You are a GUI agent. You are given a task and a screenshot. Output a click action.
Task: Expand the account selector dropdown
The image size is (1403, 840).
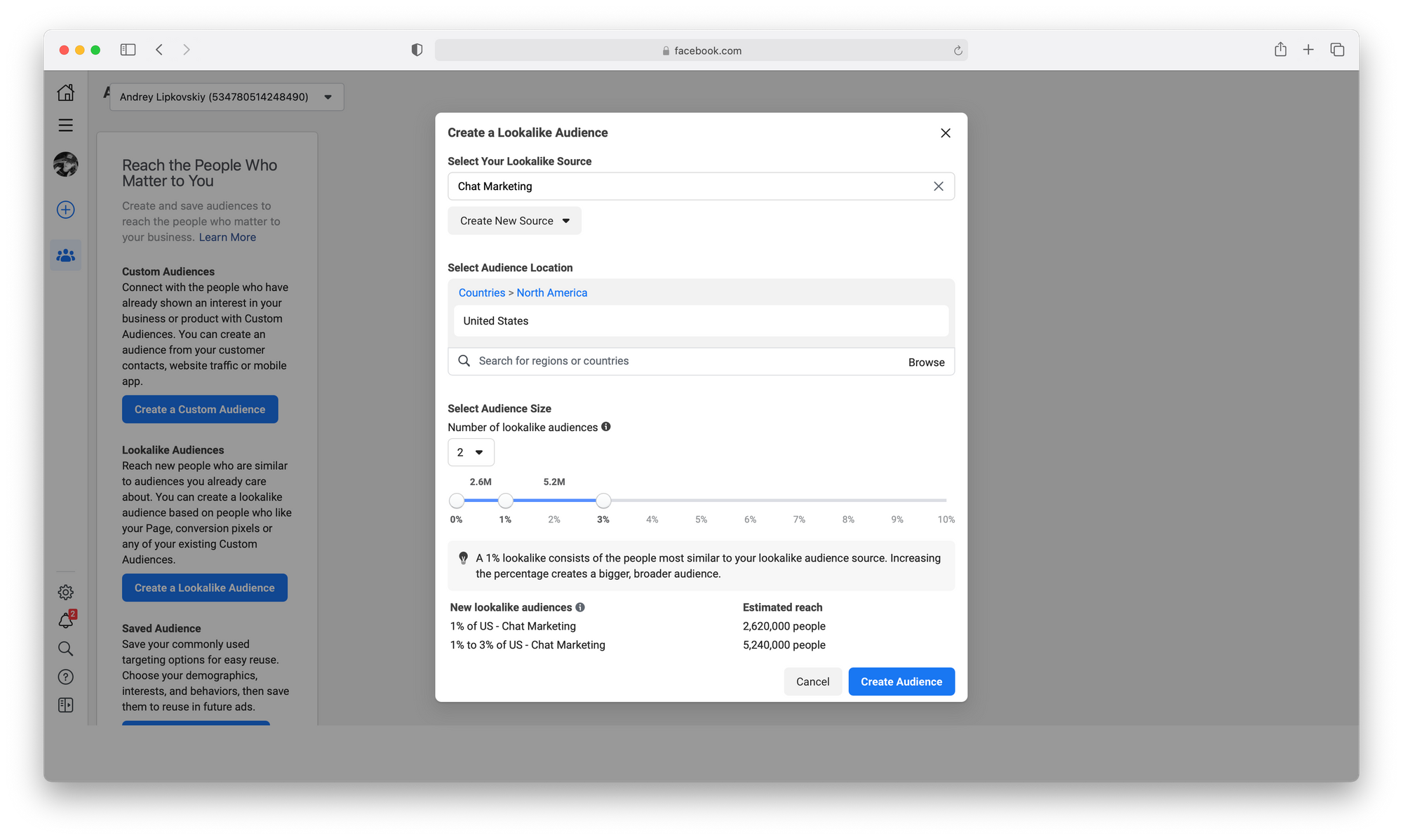point(328,96)
